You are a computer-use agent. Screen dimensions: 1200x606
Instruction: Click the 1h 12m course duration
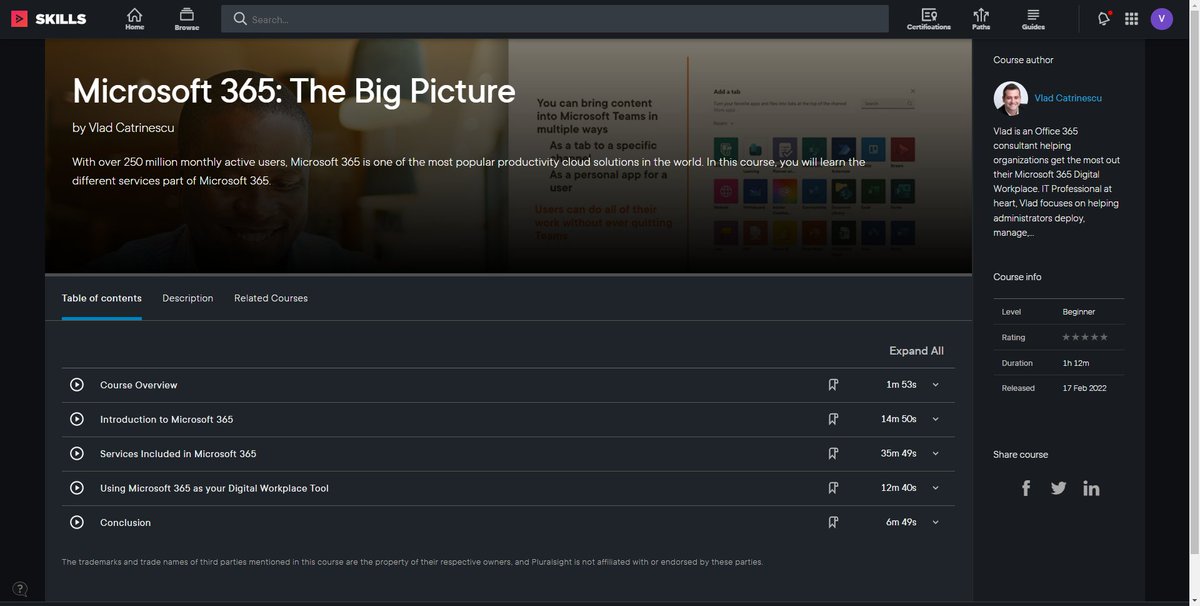pos(1075,363)
